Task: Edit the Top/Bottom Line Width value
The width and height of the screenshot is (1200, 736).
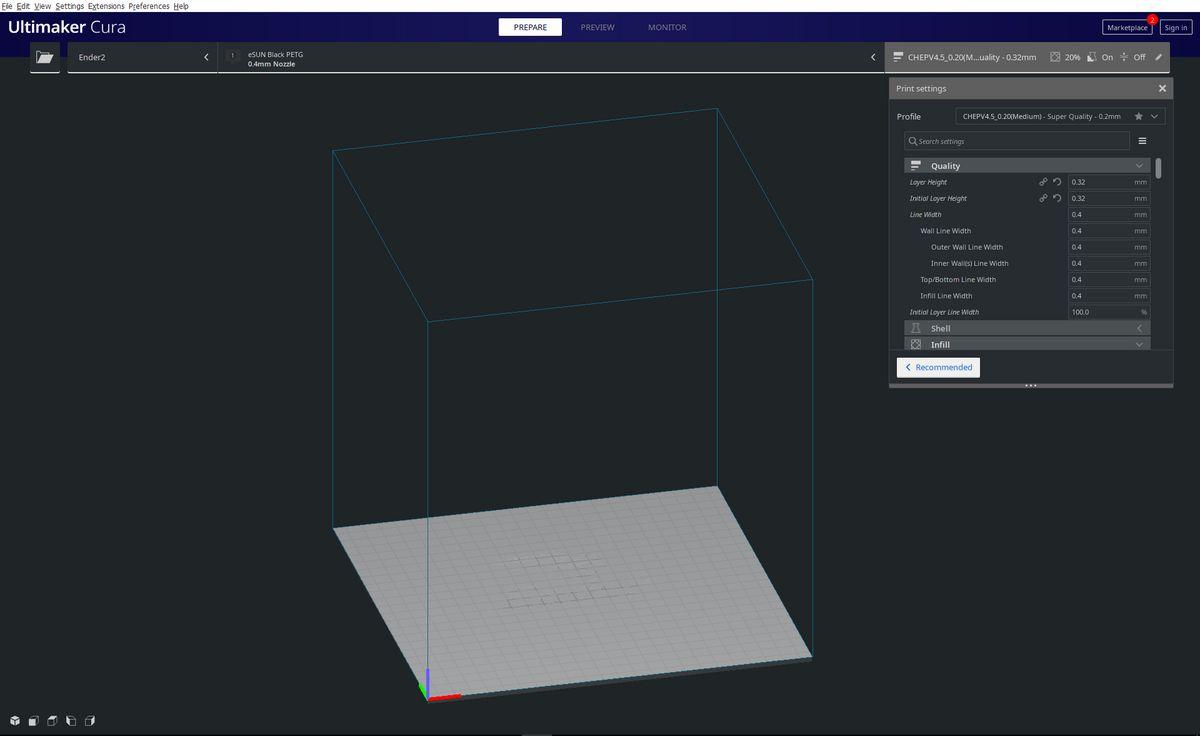Action: 1108,279
